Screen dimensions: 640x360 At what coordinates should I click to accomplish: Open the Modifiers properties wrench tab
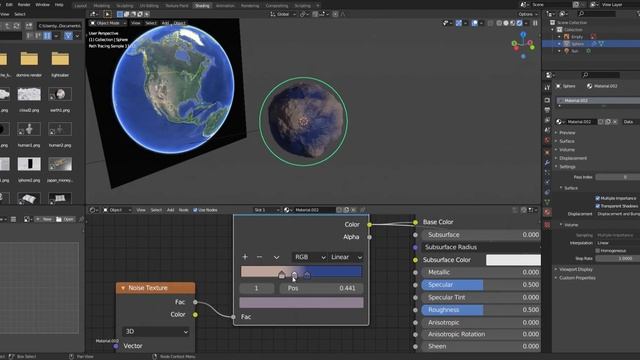click(x=547, y=162)
